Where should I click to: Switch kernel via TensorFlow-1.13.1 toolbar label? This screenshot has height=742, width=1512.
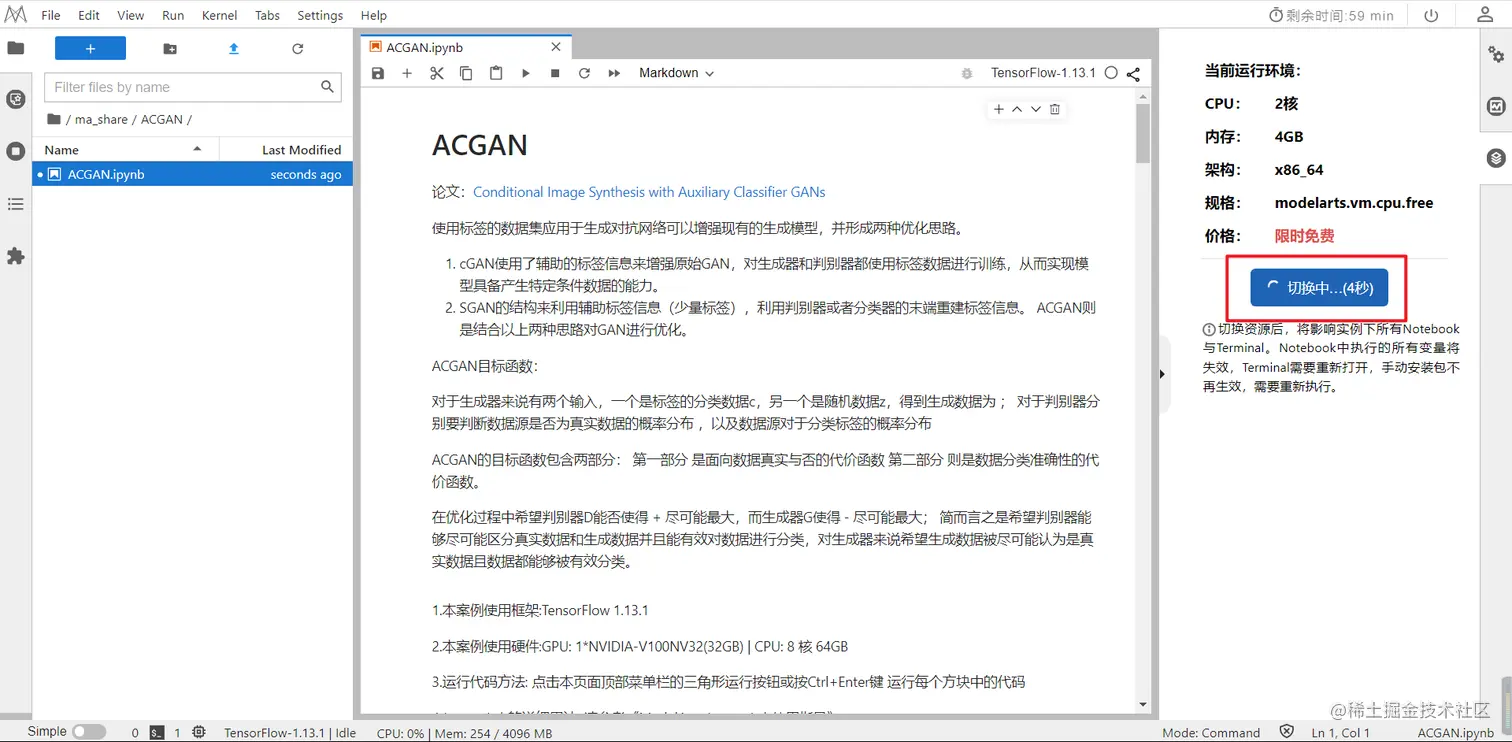pos(1043,73)
